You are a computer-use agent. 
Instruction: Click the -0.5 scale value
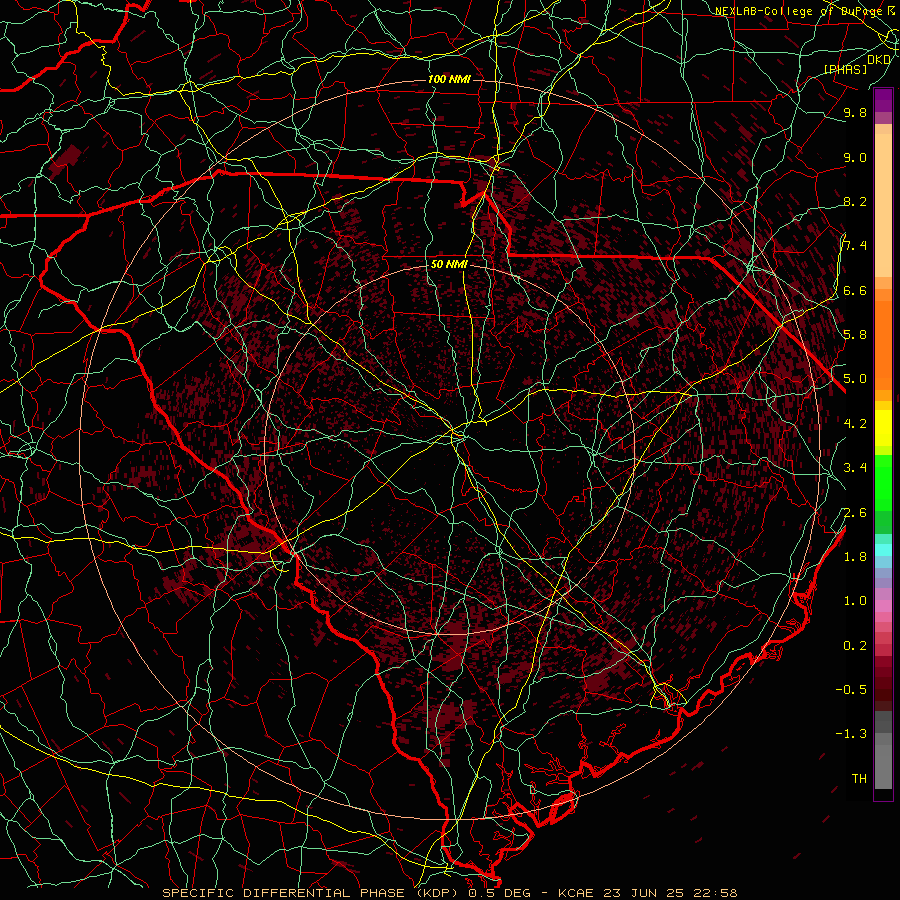[851, 689]
